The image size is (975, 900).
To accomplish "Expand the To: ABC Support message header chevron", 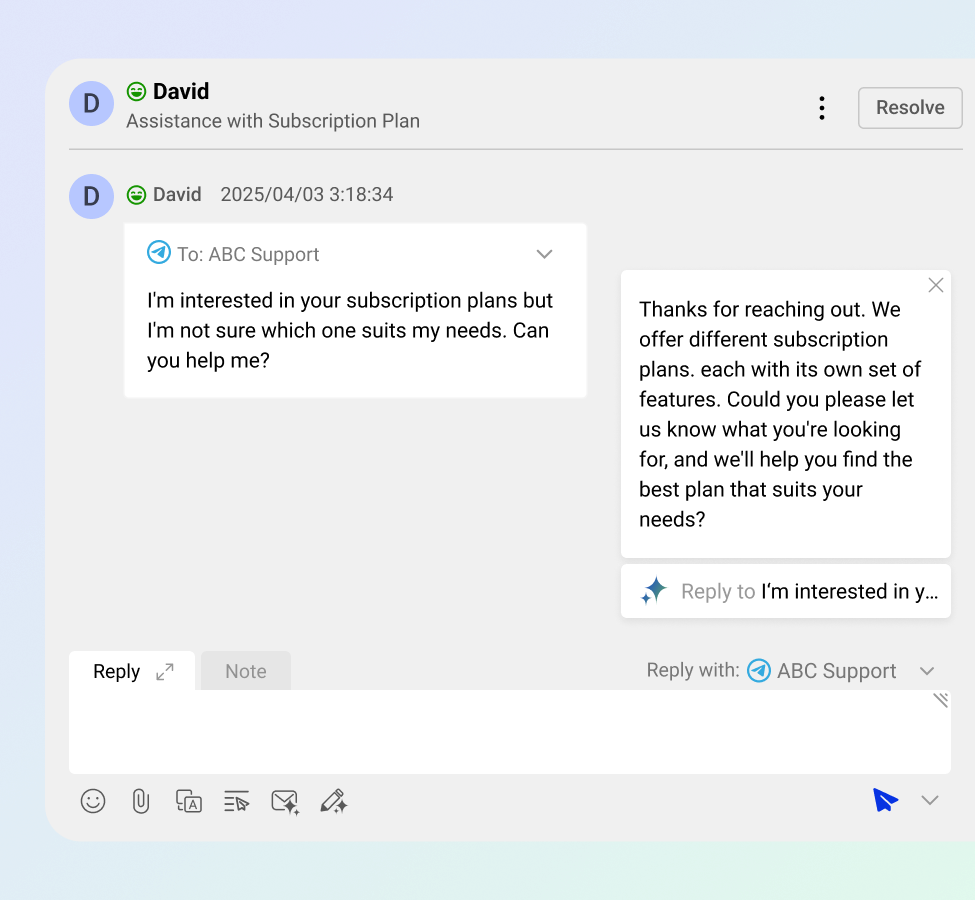I will pos(544,254).
